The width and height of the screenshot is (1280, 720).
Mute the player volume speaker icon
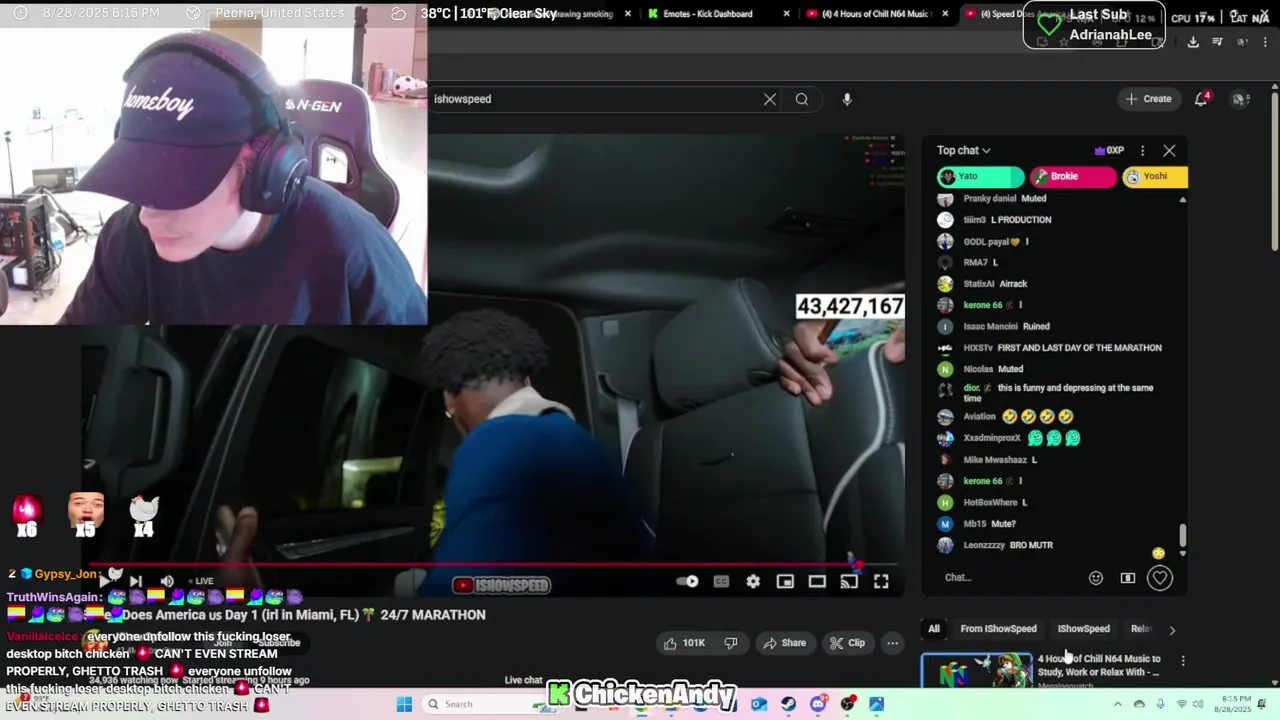click(167, 581)
